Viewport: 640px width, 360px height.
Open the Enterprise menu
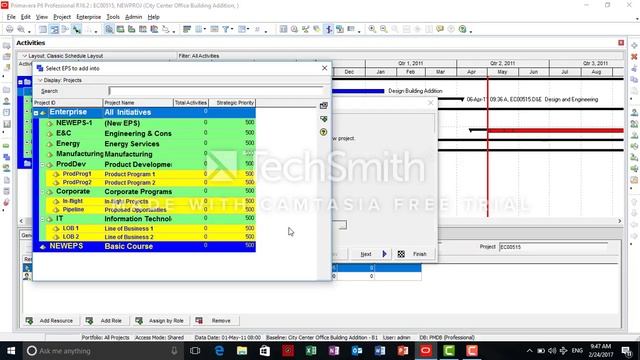[89, 17]
